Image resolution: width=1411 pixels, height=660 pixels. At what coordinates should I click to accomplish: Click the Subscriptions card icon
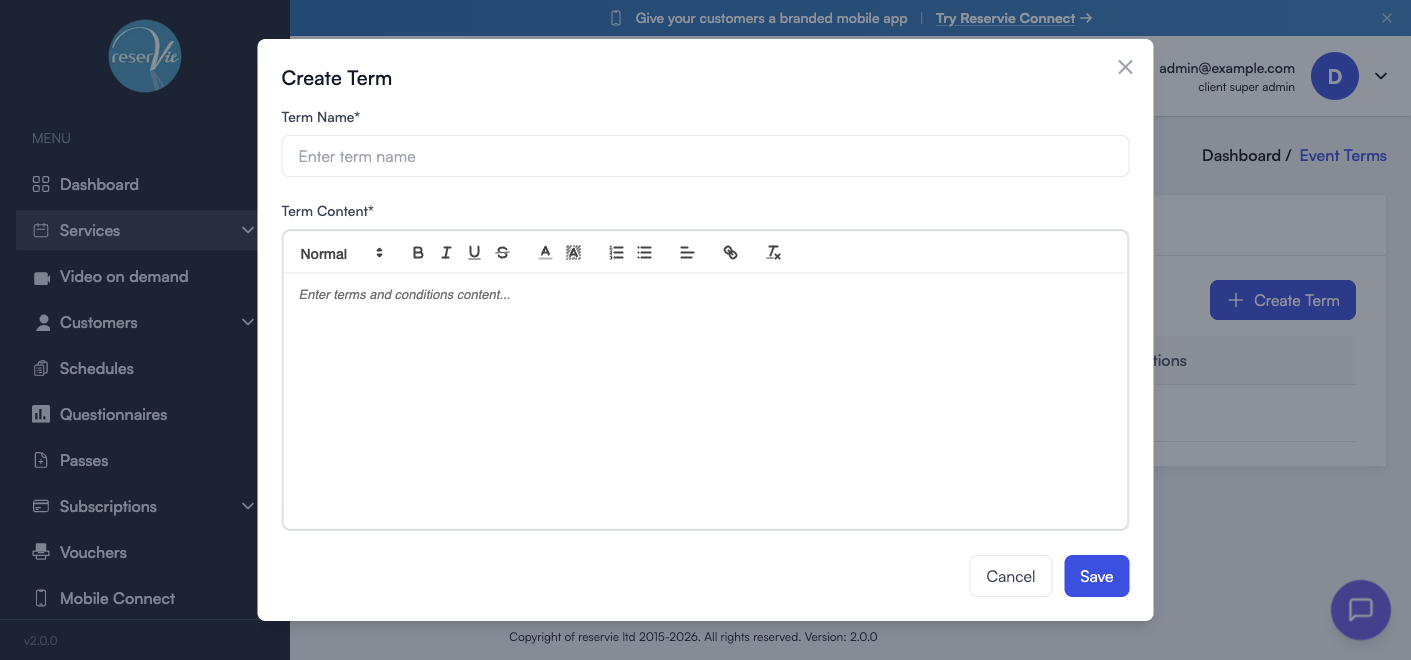click(x=41, y=506)
